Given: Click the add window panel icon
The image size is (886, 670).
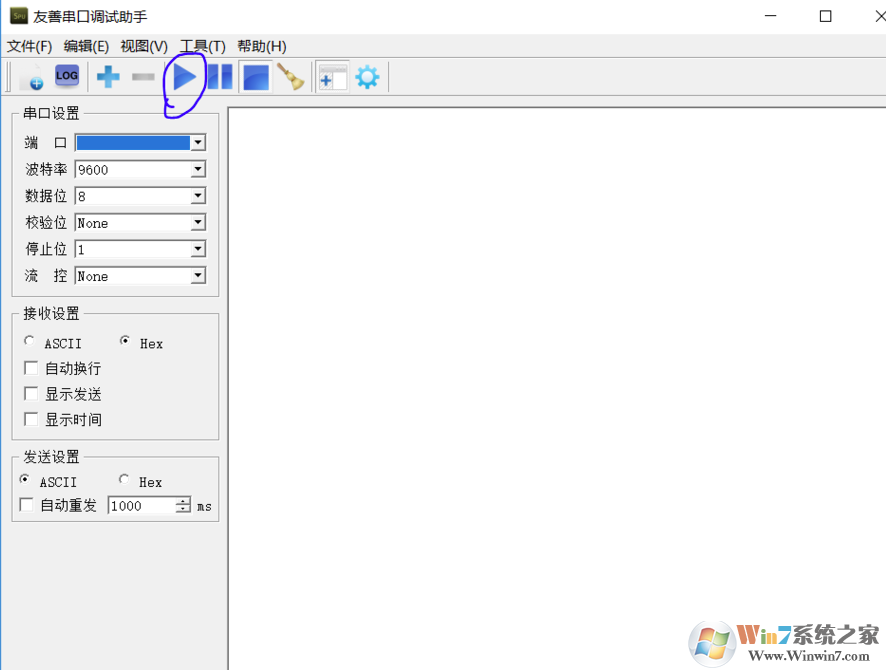Looking at the screenshot, I should [332, 77].
